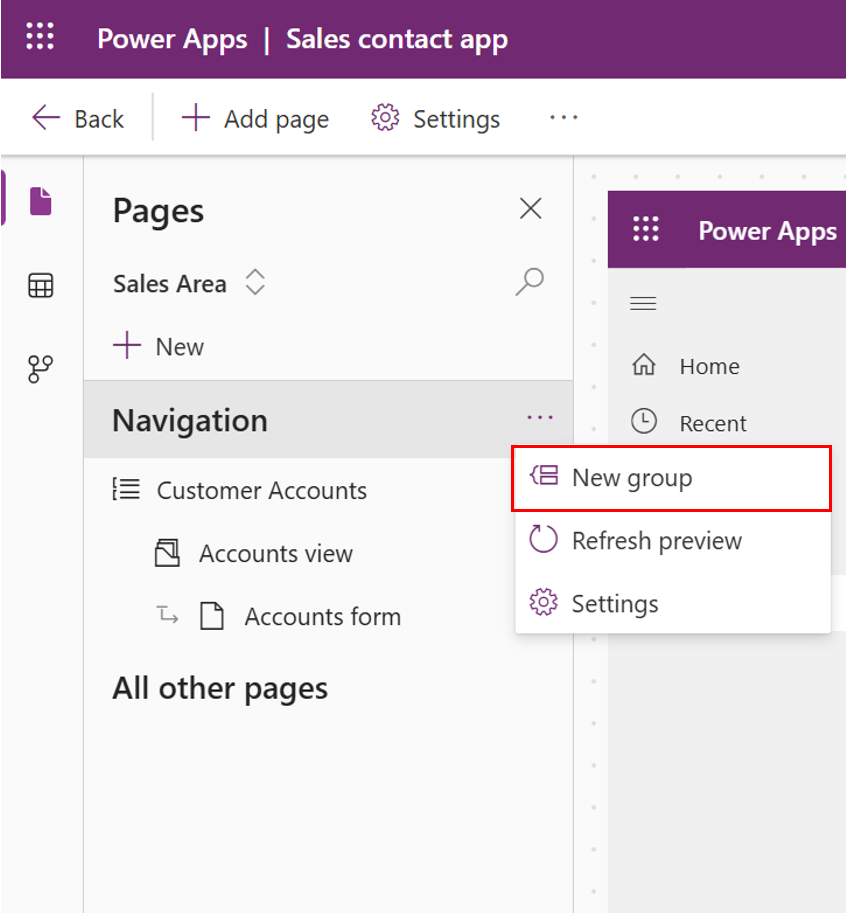Select the Pages icon in the left rail
The image size is (846, 913).
point(39,201)
